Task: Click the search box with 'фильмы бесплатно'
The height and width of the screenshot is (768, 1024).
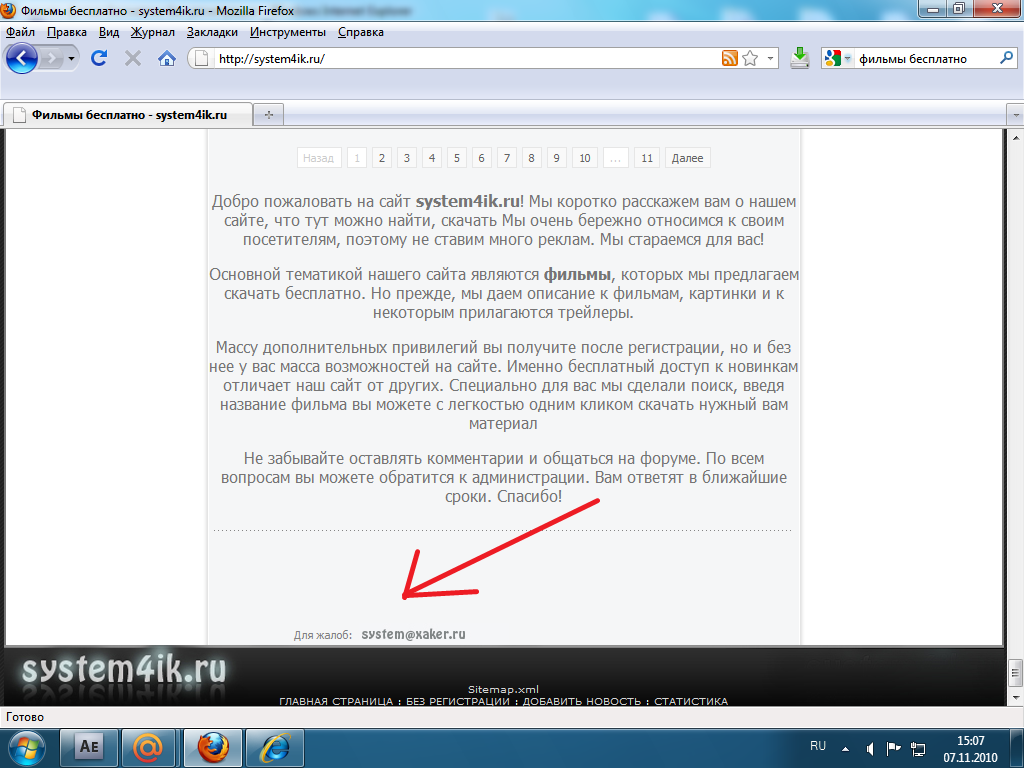Action: point(925,59)
